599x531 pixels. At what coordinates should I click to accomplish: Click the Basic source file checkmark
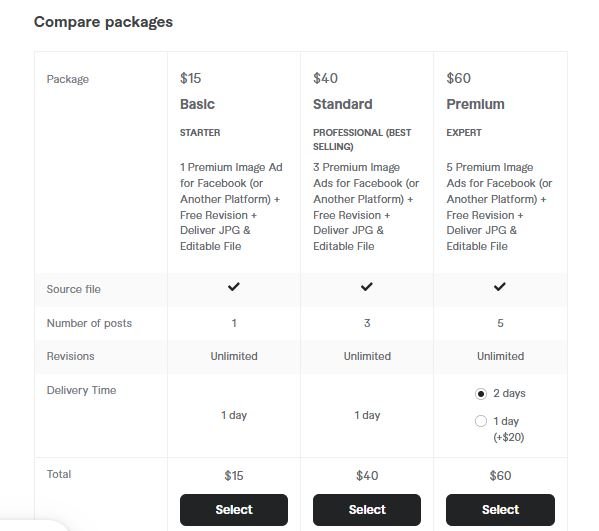tap(234, 287)
